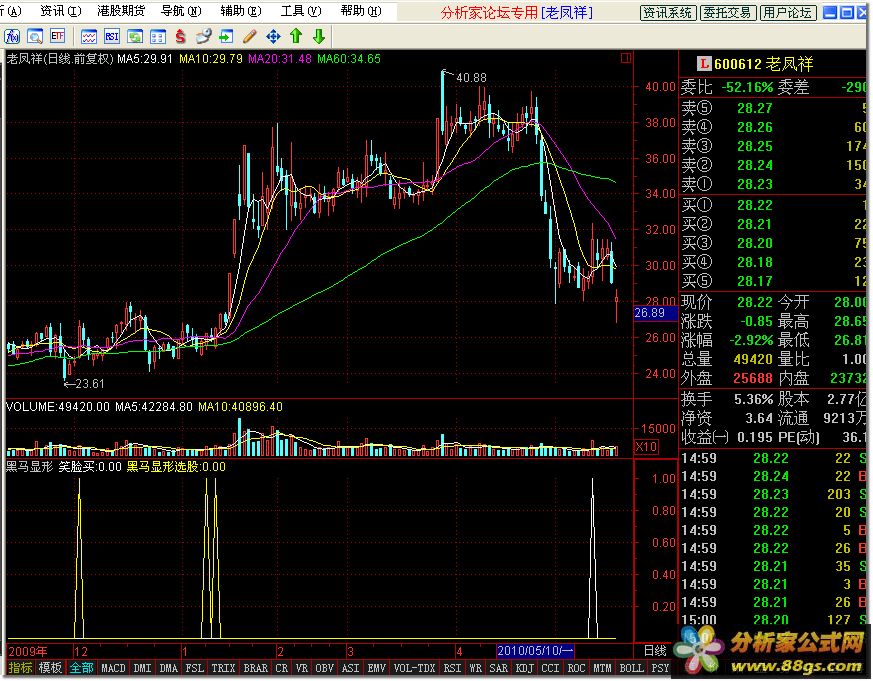
Task: Click the ETF toolbar icon
Action: pyautogui.click(x=58, y=37)
